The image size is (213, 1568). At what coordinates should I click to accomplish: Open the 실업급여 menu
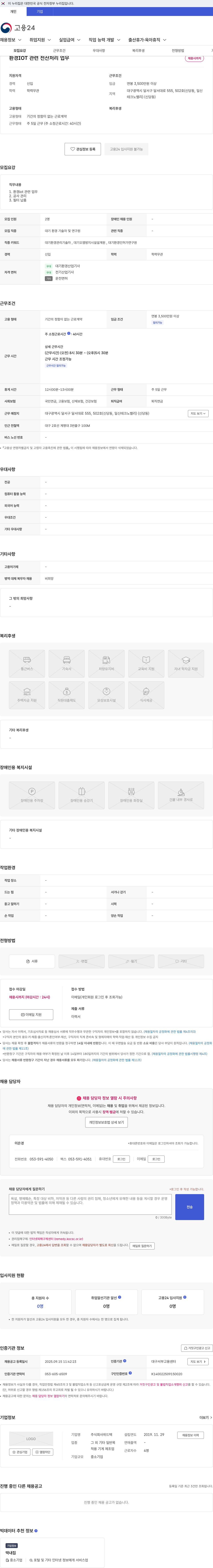69,40
